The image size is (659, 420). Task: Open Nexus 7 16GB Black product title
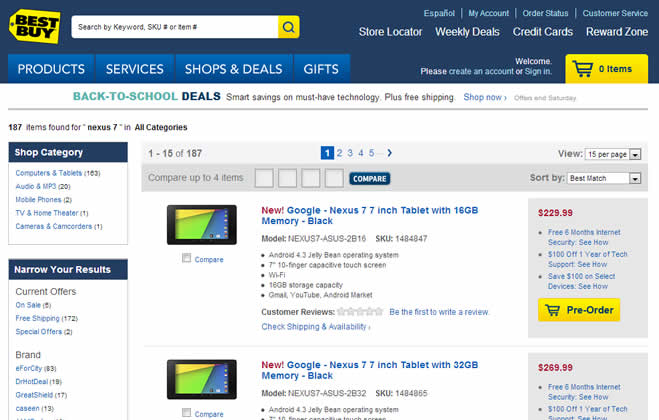(369, 216)
